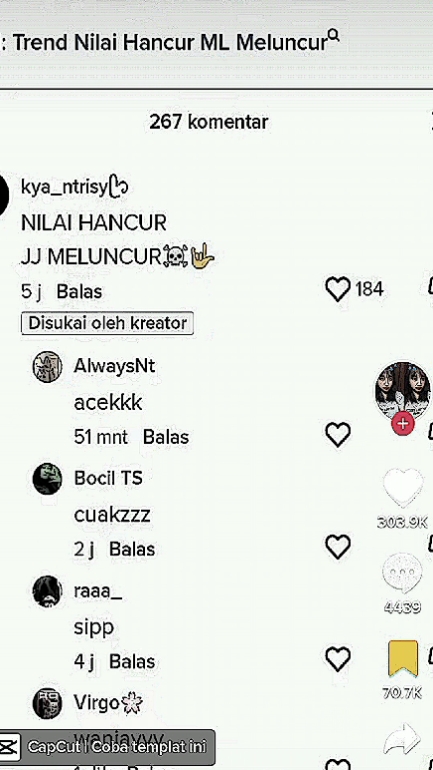
Task: Tap the search magnifier icon beside Meluncur
Action: (333, 35)
